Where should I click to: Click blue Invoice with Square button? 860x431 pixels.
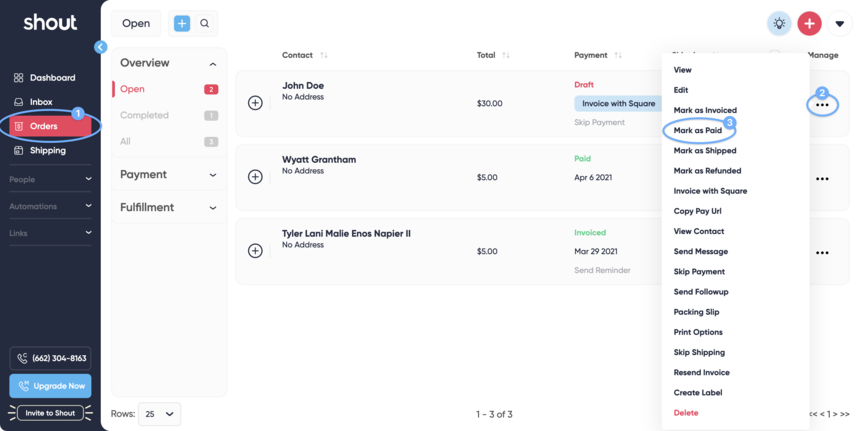click(618, 103)
